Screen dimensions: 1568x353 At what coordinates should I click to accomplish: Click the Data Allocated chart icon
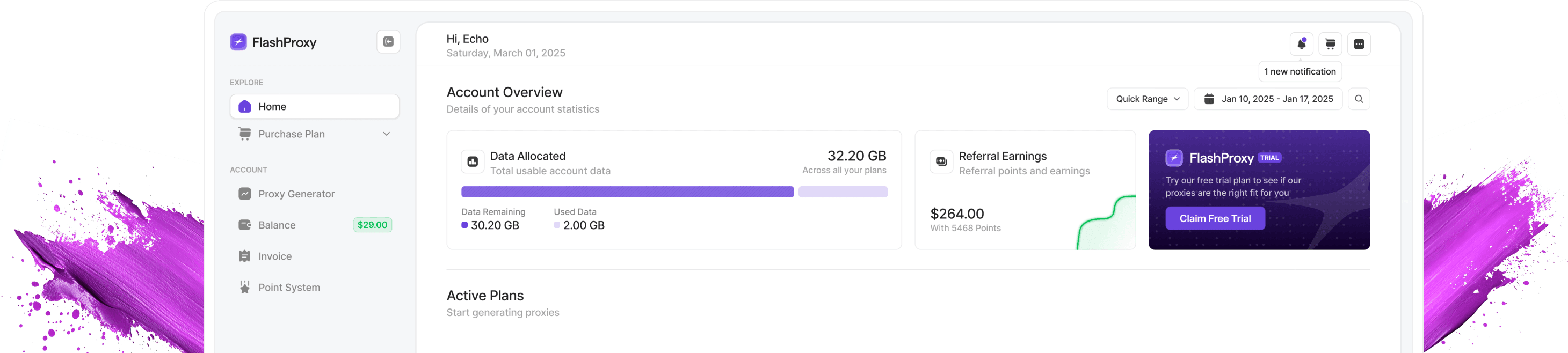(473, 162)
